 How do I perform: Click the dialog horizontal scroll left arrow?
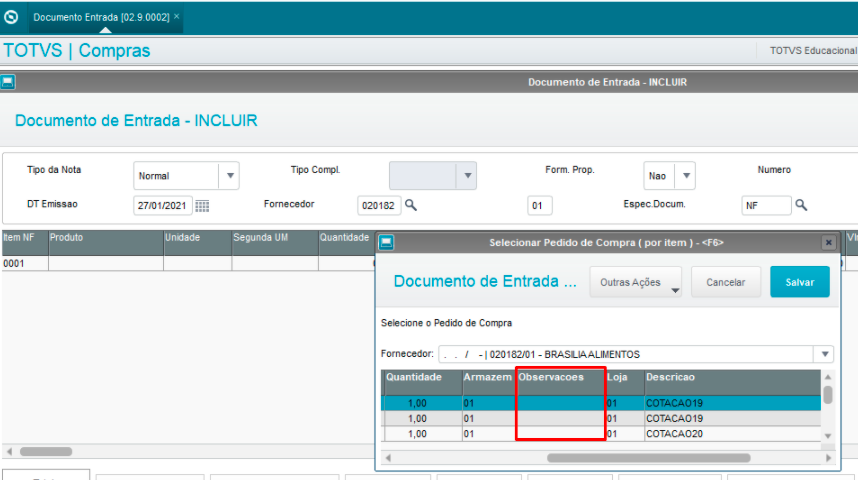[388, 458]
